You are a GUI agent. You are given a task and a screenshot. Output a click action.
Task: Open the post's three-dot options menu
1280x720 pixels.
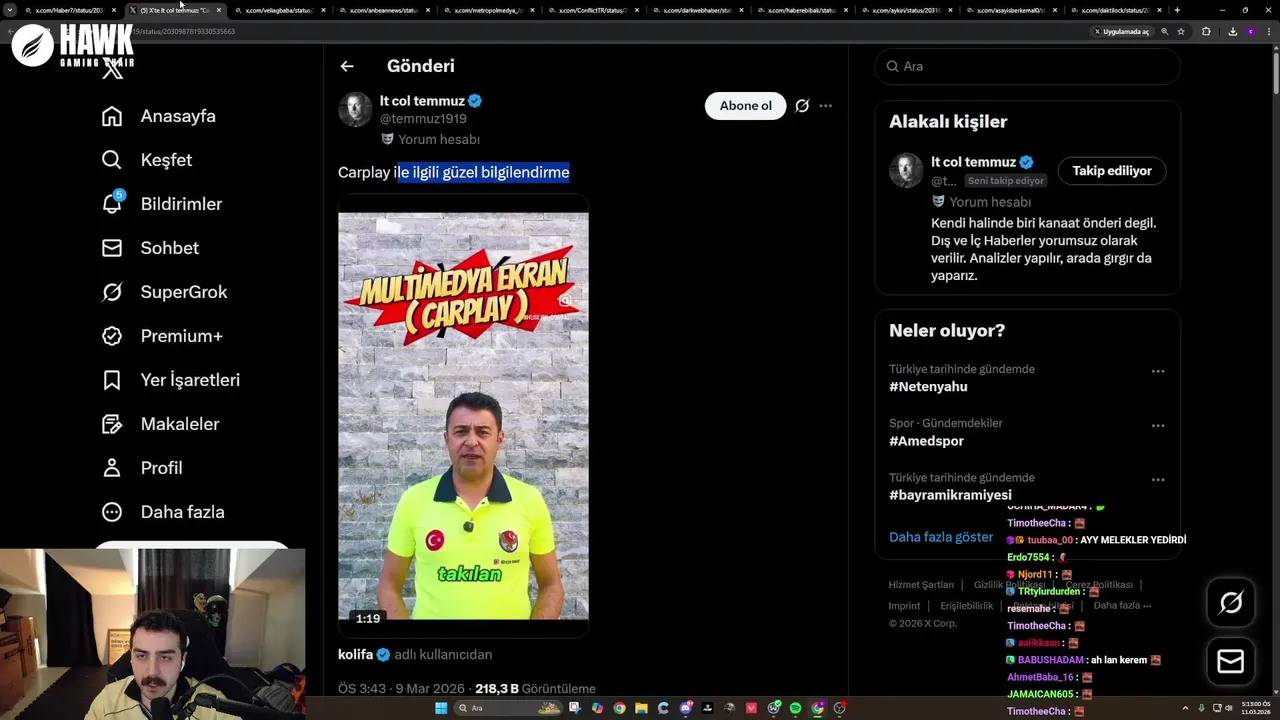(x=825, y=106)
